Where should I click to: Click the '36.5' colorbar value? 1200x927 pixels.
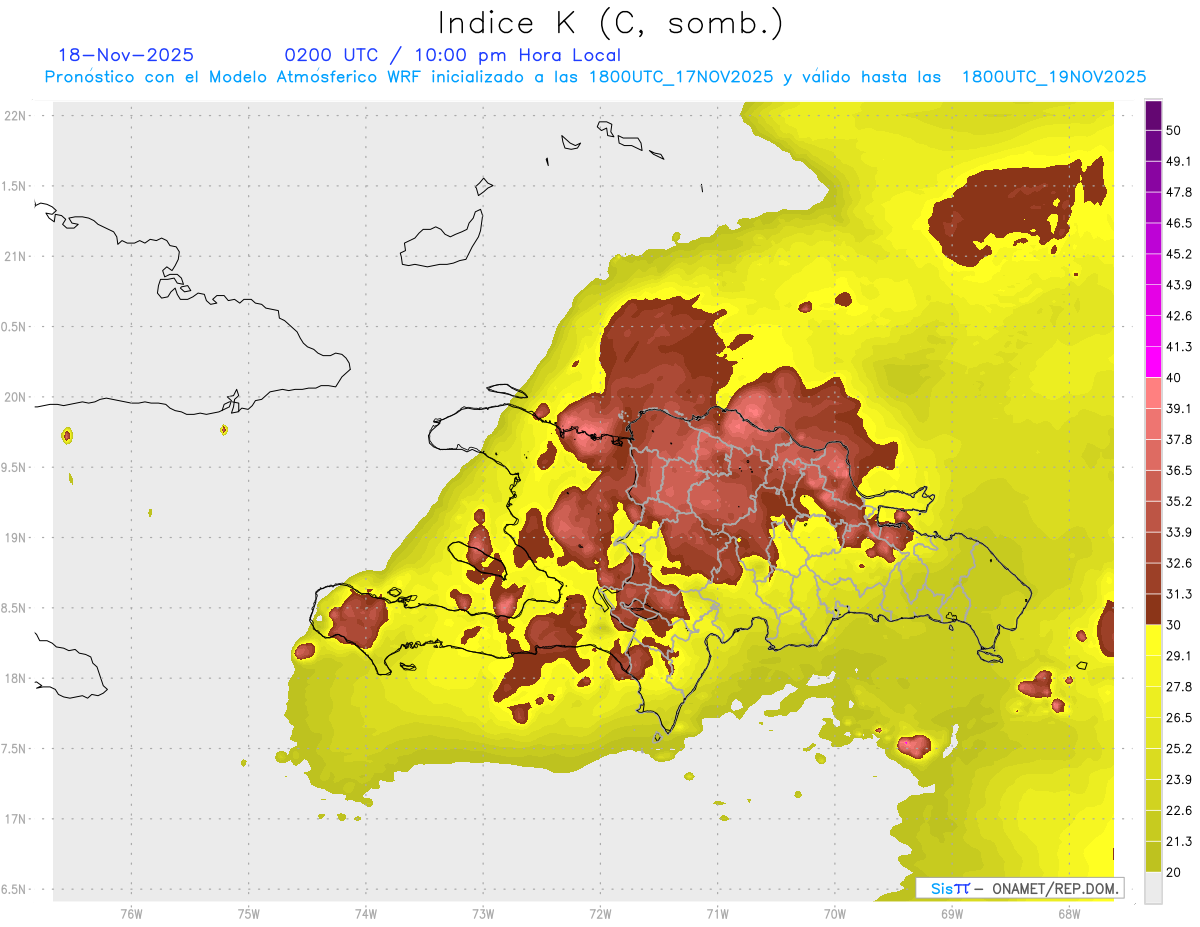pos(1179,470)
